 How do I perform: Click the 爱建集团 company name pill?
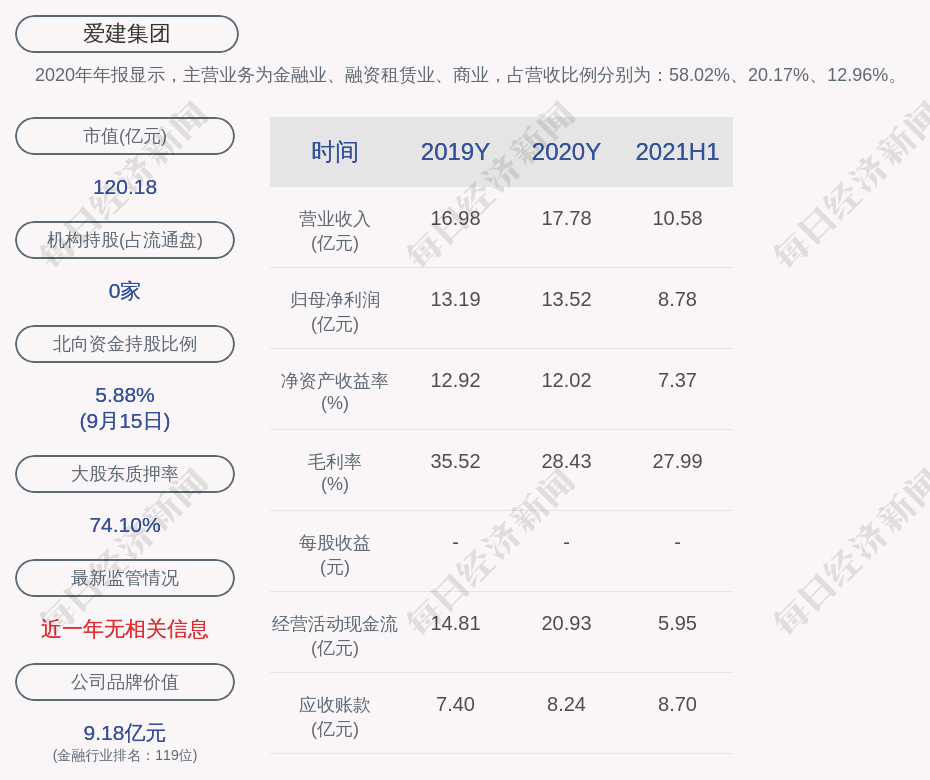[127, 34]
